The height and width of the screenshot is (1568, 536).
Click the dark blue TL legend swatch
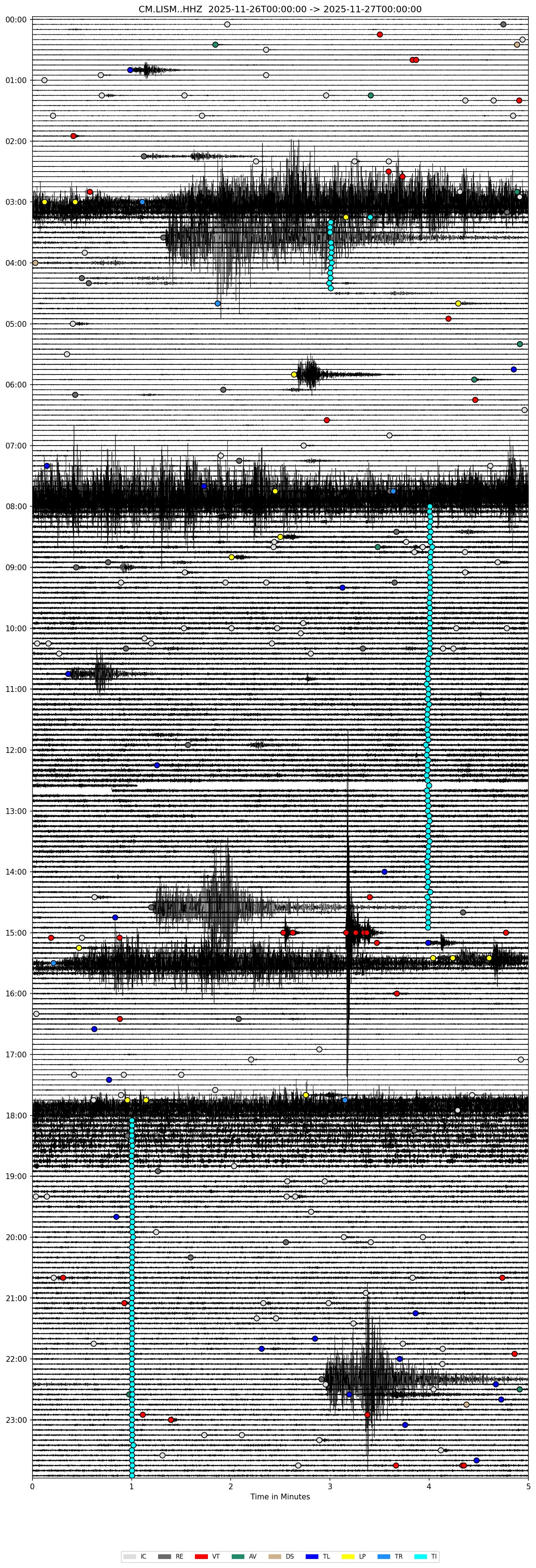(x=311, y=1551)
